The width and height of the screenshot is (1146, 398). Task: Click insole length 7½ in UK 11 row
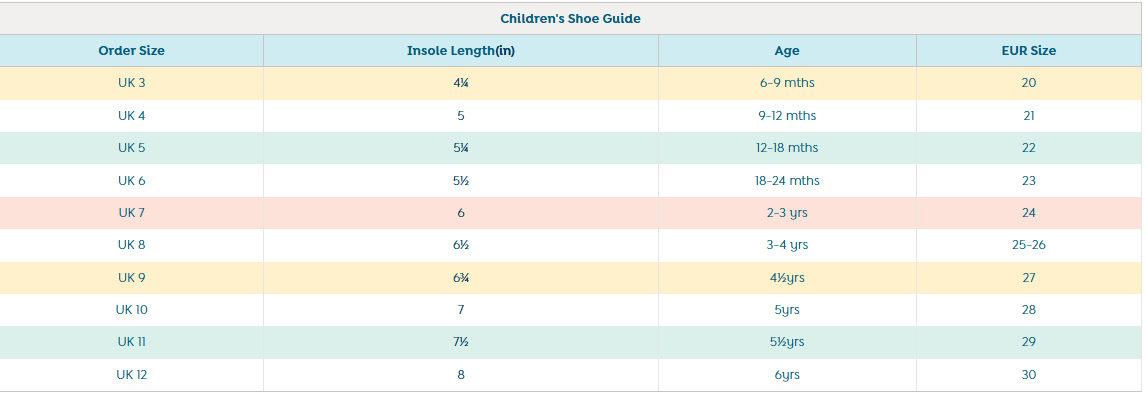460,342
